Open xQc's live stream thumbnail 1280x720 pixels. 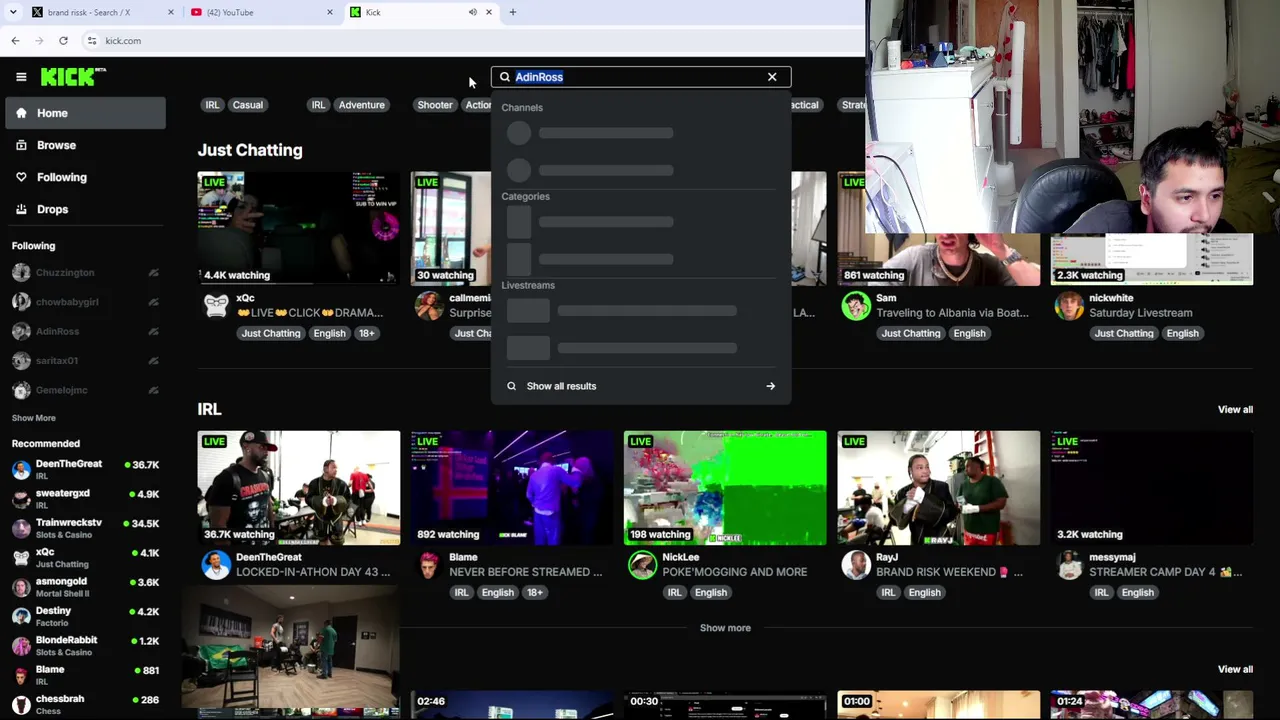pyautogui.click(x=298, y=228)
